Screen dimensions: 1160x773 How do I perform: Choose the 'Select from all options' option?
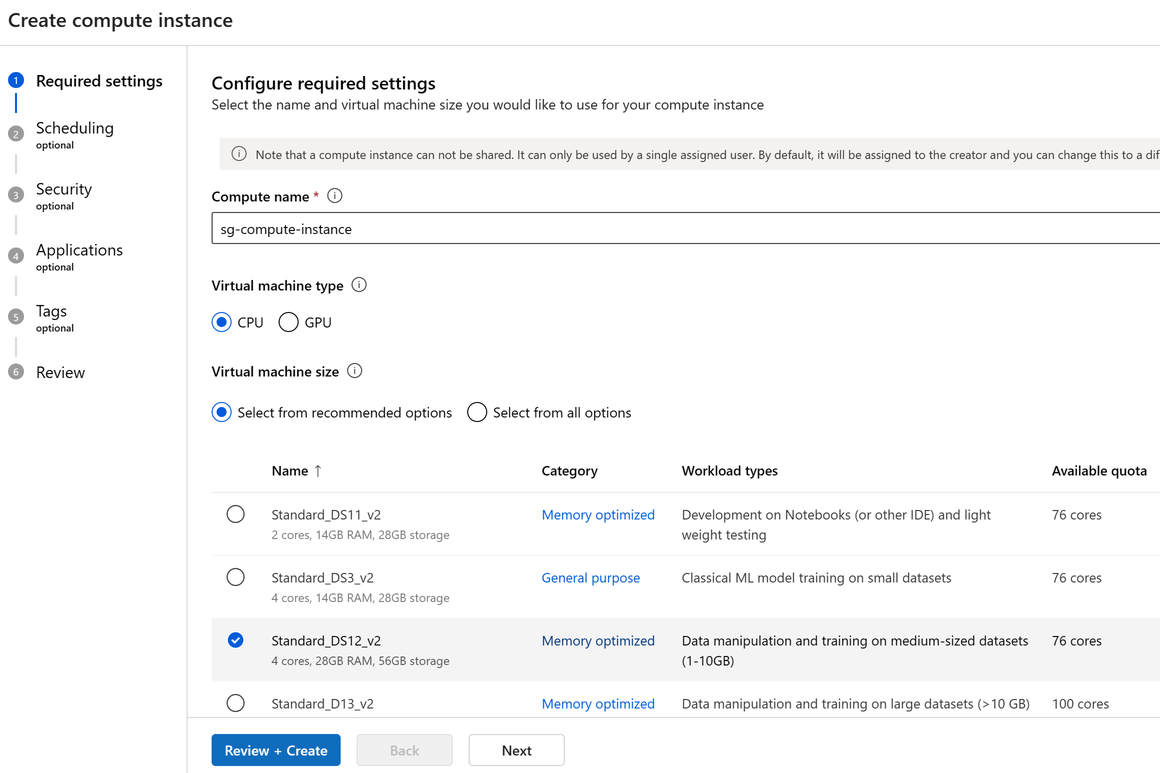pos(477,412)
